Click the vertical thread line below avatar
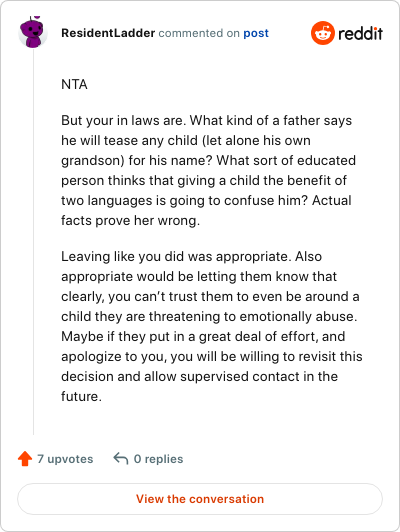 [x=34, y=241]
